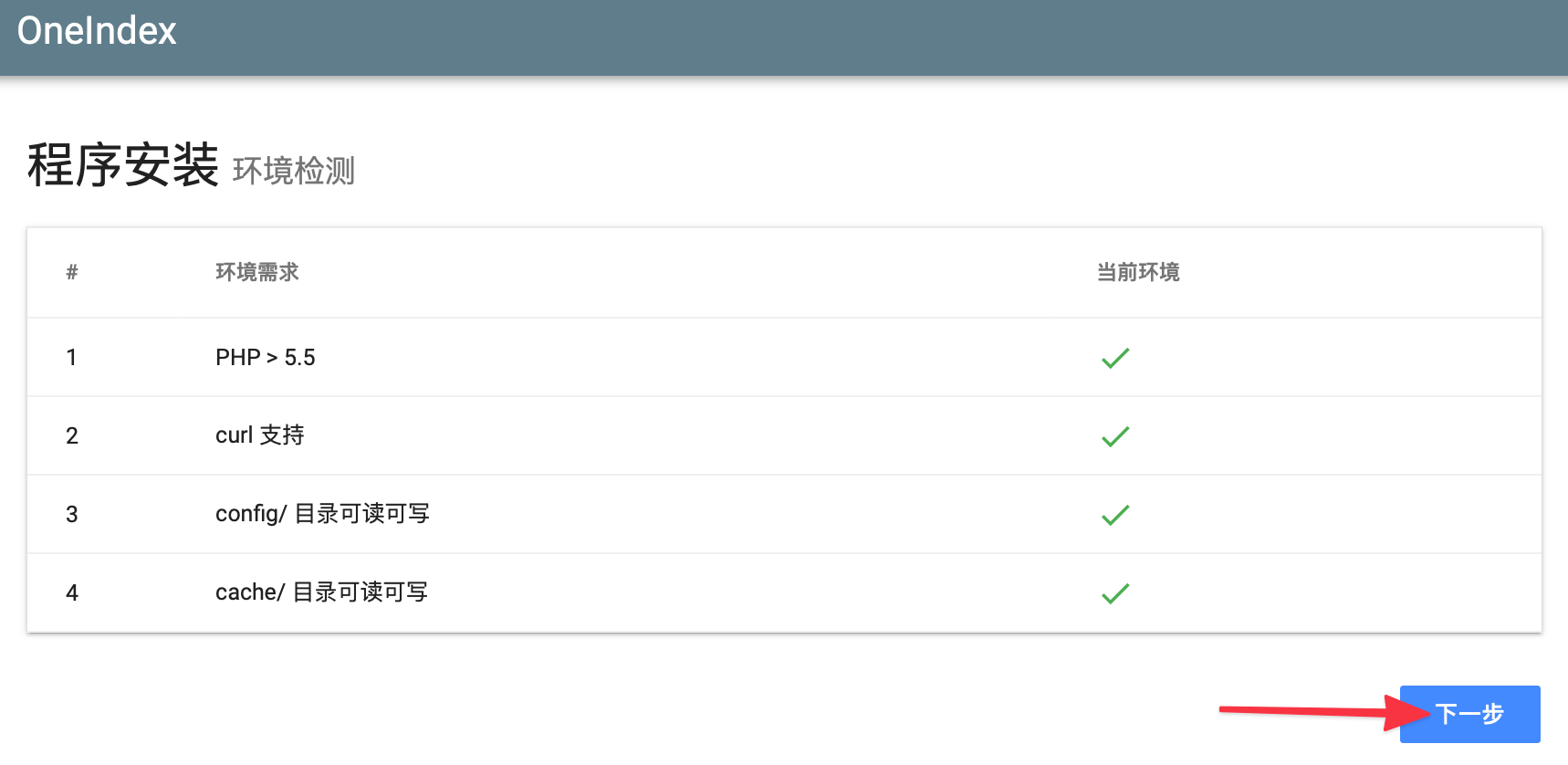Click the 环境需求 column header
1568x765 pixels.
pos(257,272)
